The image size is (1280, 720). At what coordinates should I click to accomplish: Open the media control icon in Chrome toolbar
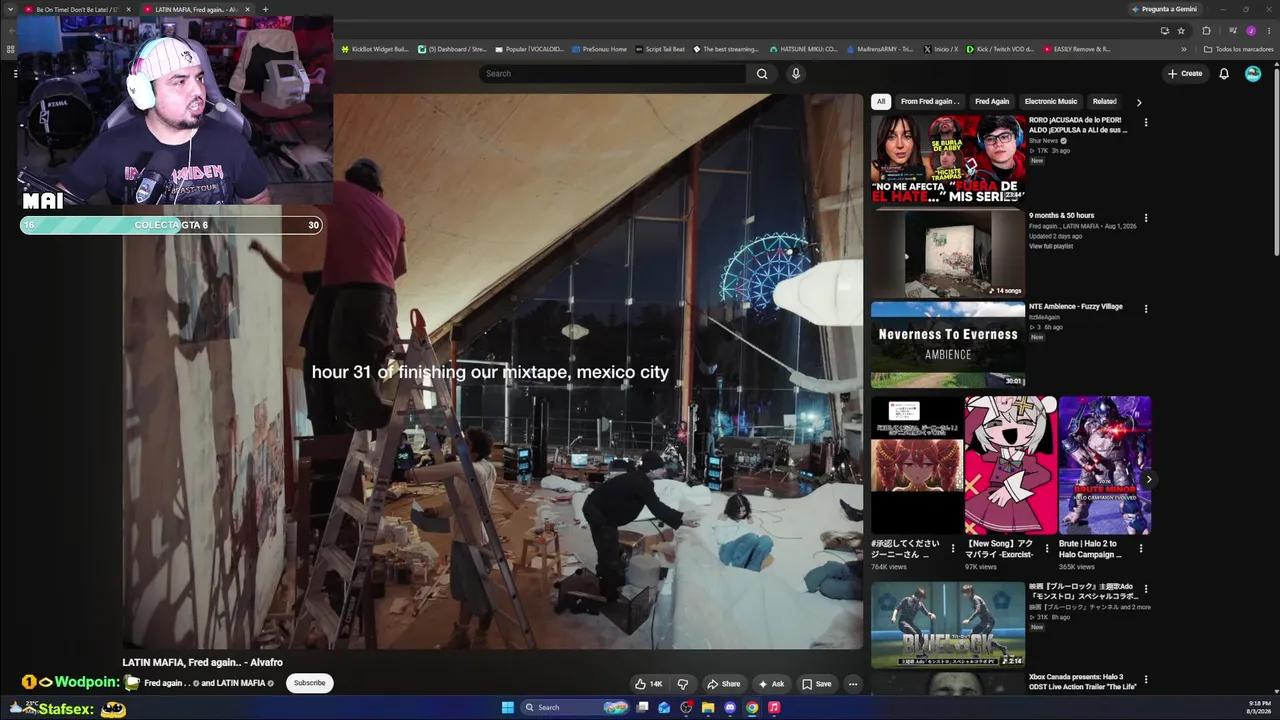point(1233,30)
